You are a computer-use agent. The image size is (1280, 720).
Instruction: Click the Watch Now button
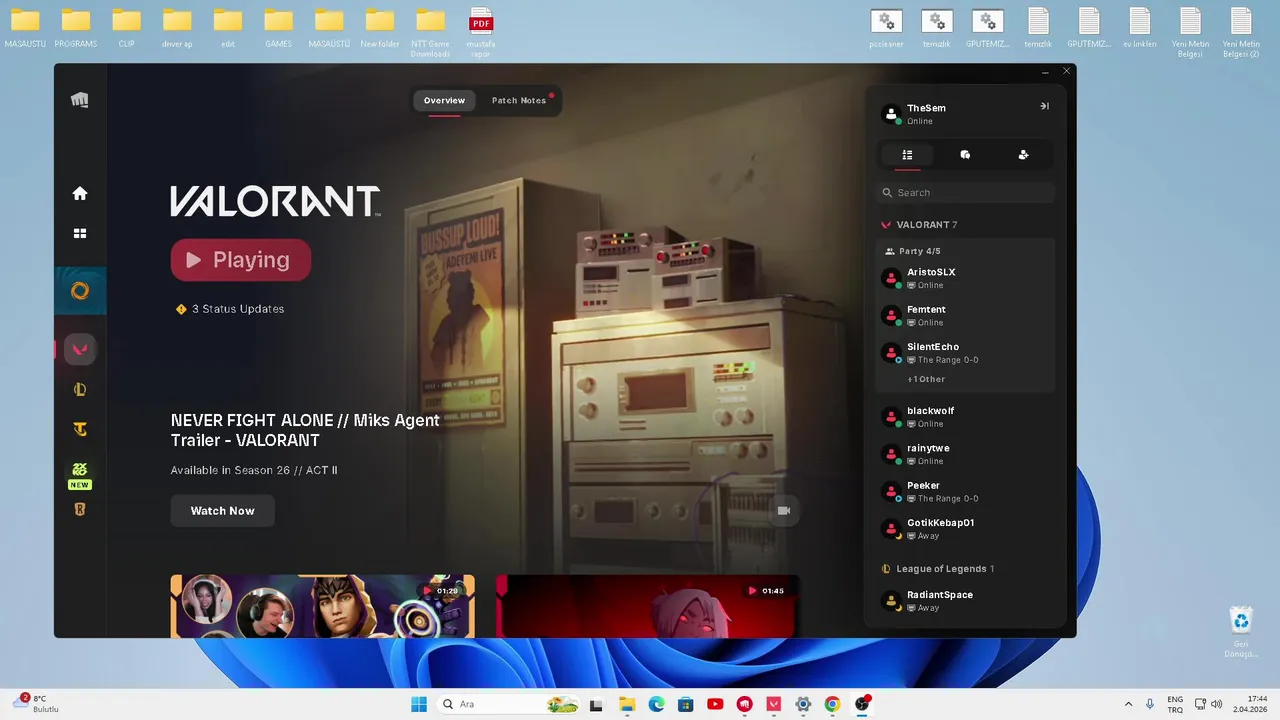pos(222,511)
